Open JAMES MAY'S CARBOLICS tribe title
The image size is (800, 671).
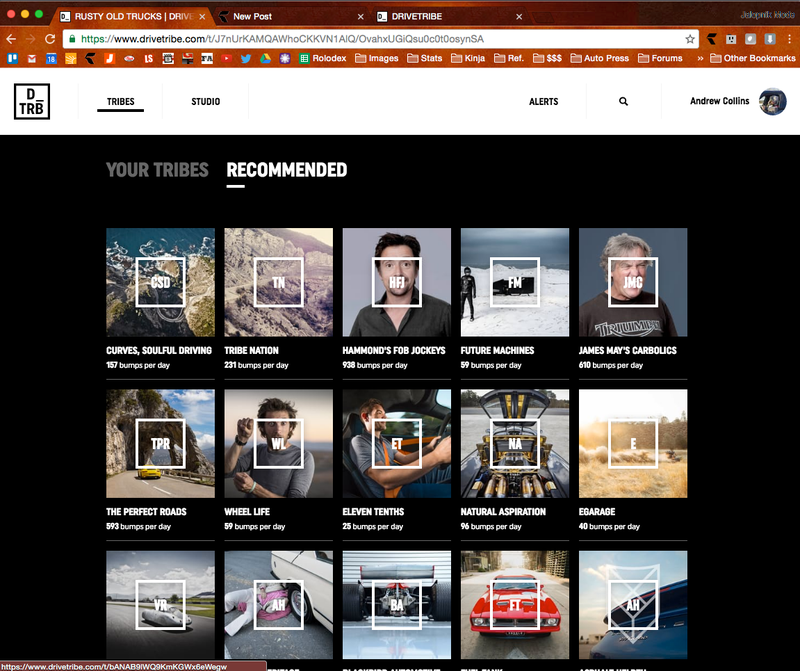(x=628, y=351)
